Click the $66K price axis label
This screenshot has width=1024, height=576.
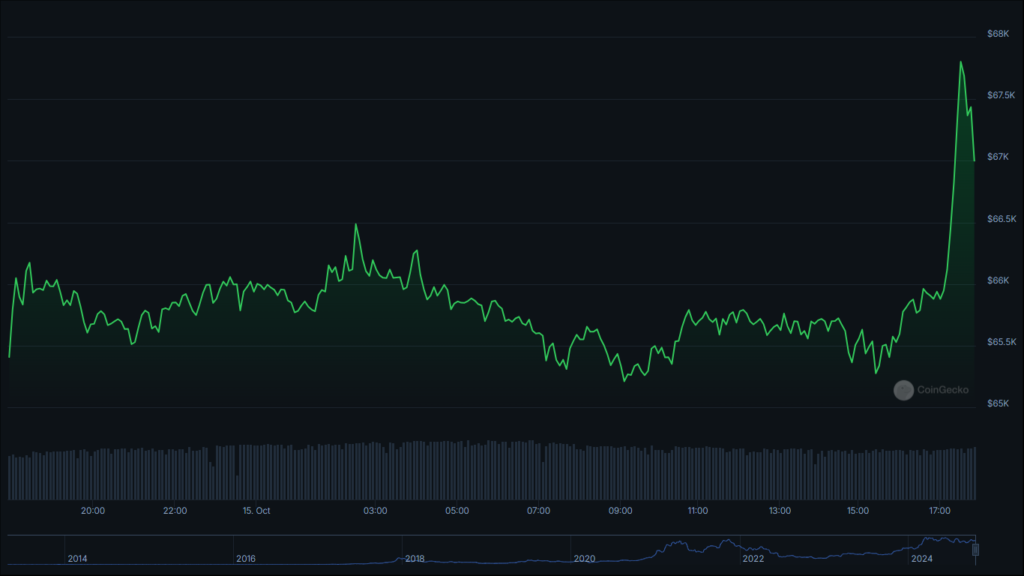tap(998, 280)
